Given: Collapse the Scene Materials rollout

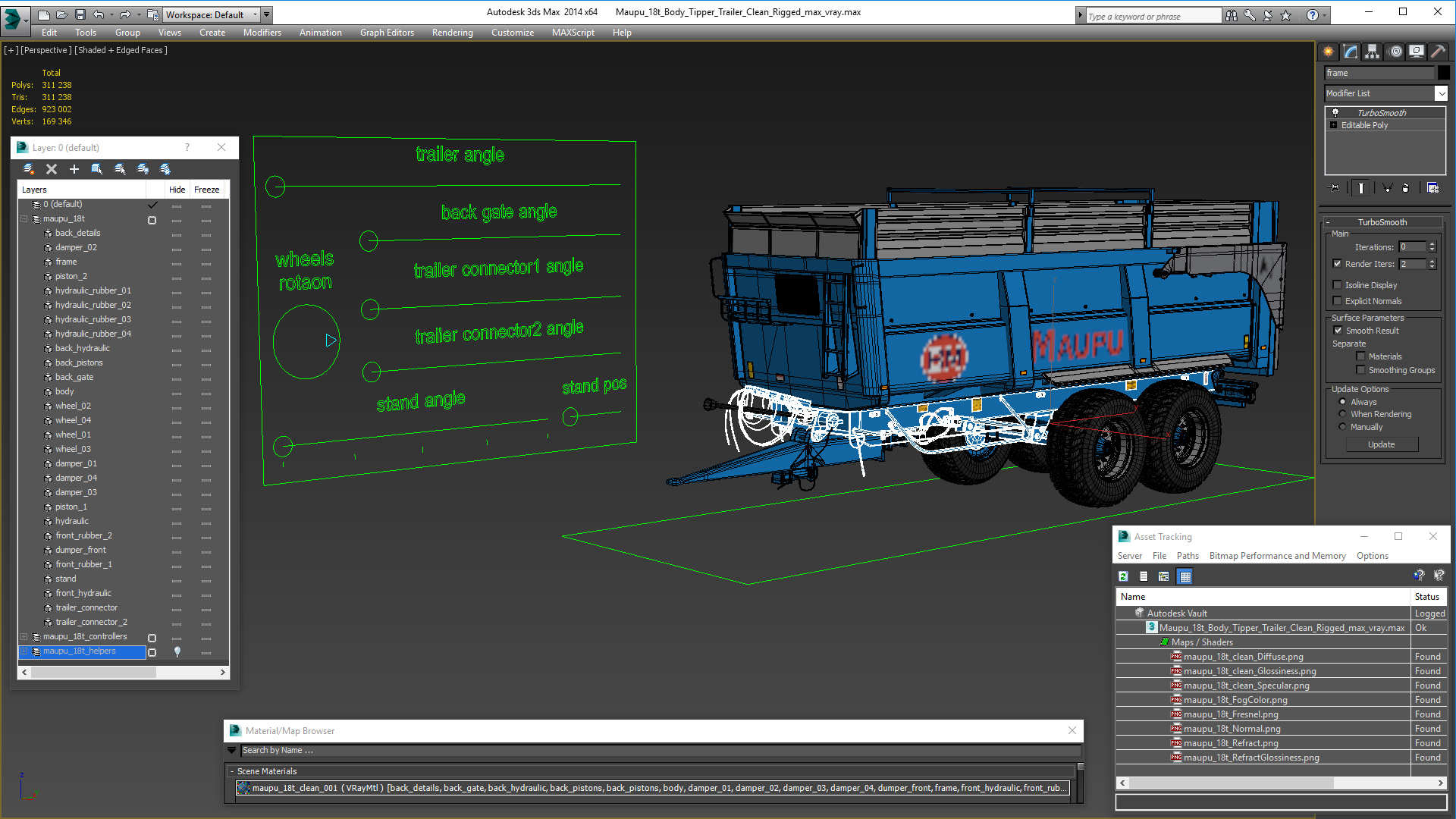Looking at the screenshot, I should (232, 771).
